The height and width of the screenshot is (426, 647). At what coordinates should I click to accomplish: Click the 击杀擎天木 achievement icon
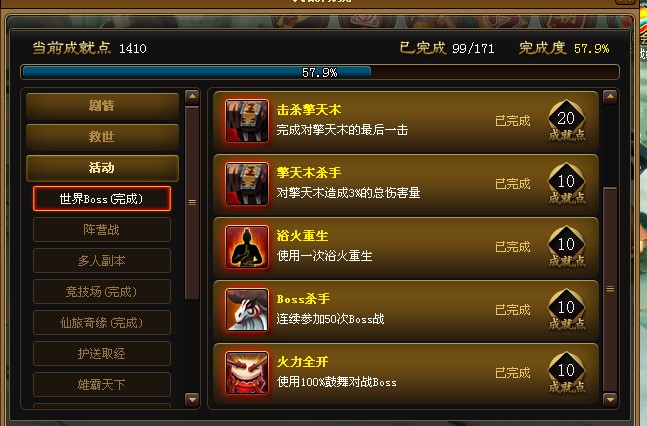tap(247, 121)
